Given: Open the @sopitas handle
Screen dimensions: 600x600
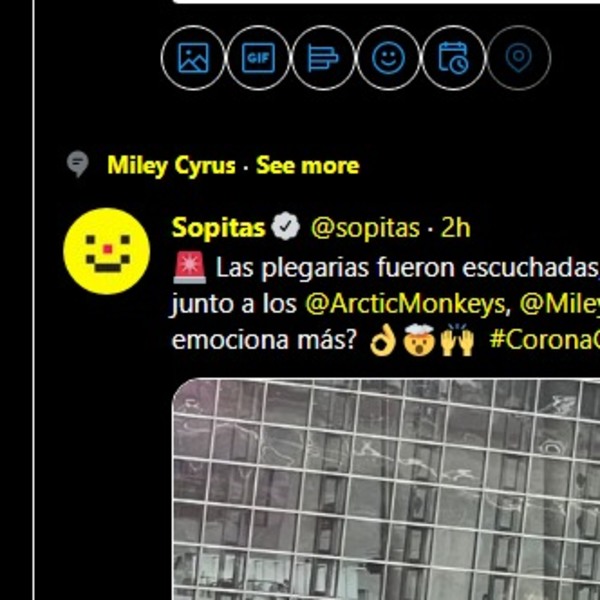Looking at the screenshot, I should (365, 228).
